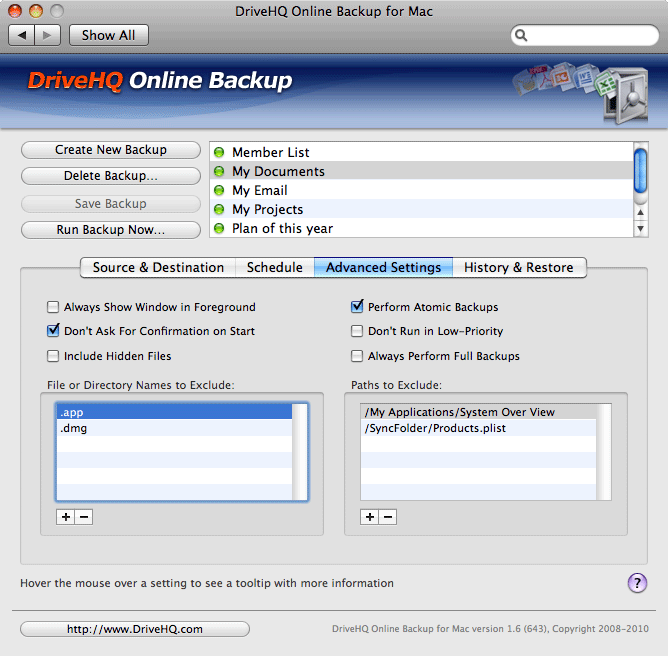
Task: Click plus button under file names exclude list
Action: 66,517
